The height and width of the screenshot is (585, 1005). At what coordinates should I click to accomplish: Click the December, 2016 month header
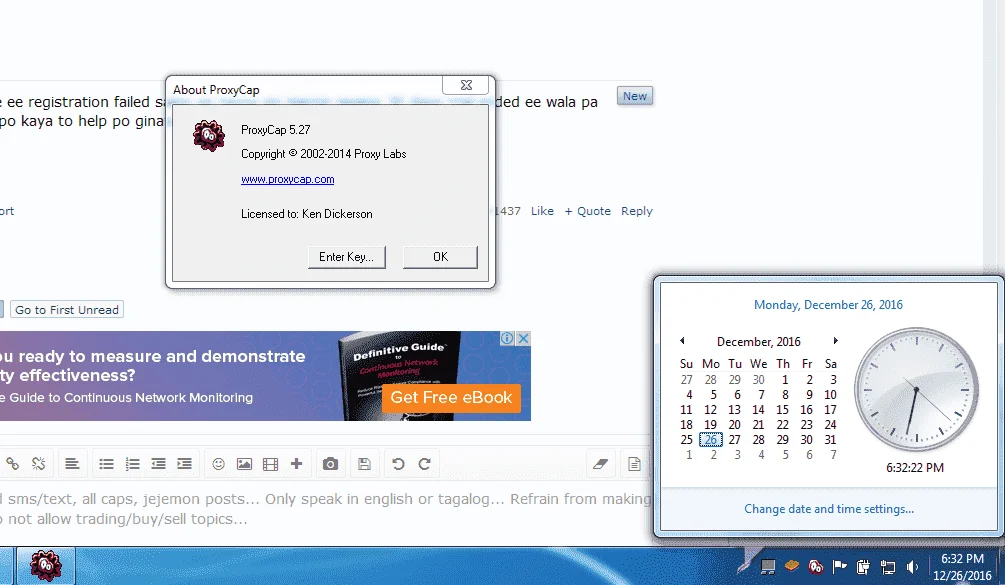758,342
